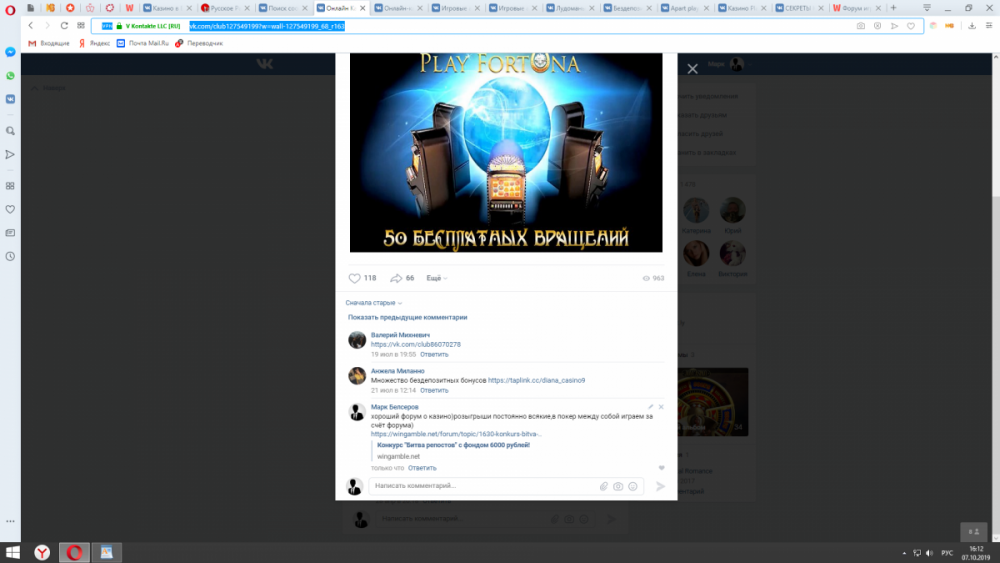Open Валерий Михневич profile name
This screenshot has height=563, width=1000.
(401, 335)
